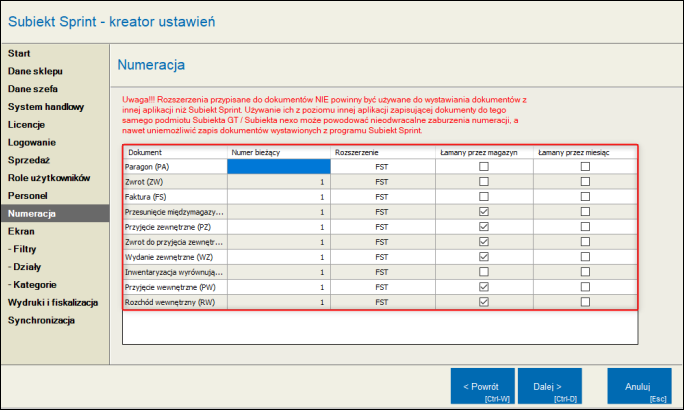This screenshot has width=684, height=410.
Task: Uncheck Łamany przez magazyn for Przyjęcie zewnętrzne (PZ)
Action: [484, 227]
